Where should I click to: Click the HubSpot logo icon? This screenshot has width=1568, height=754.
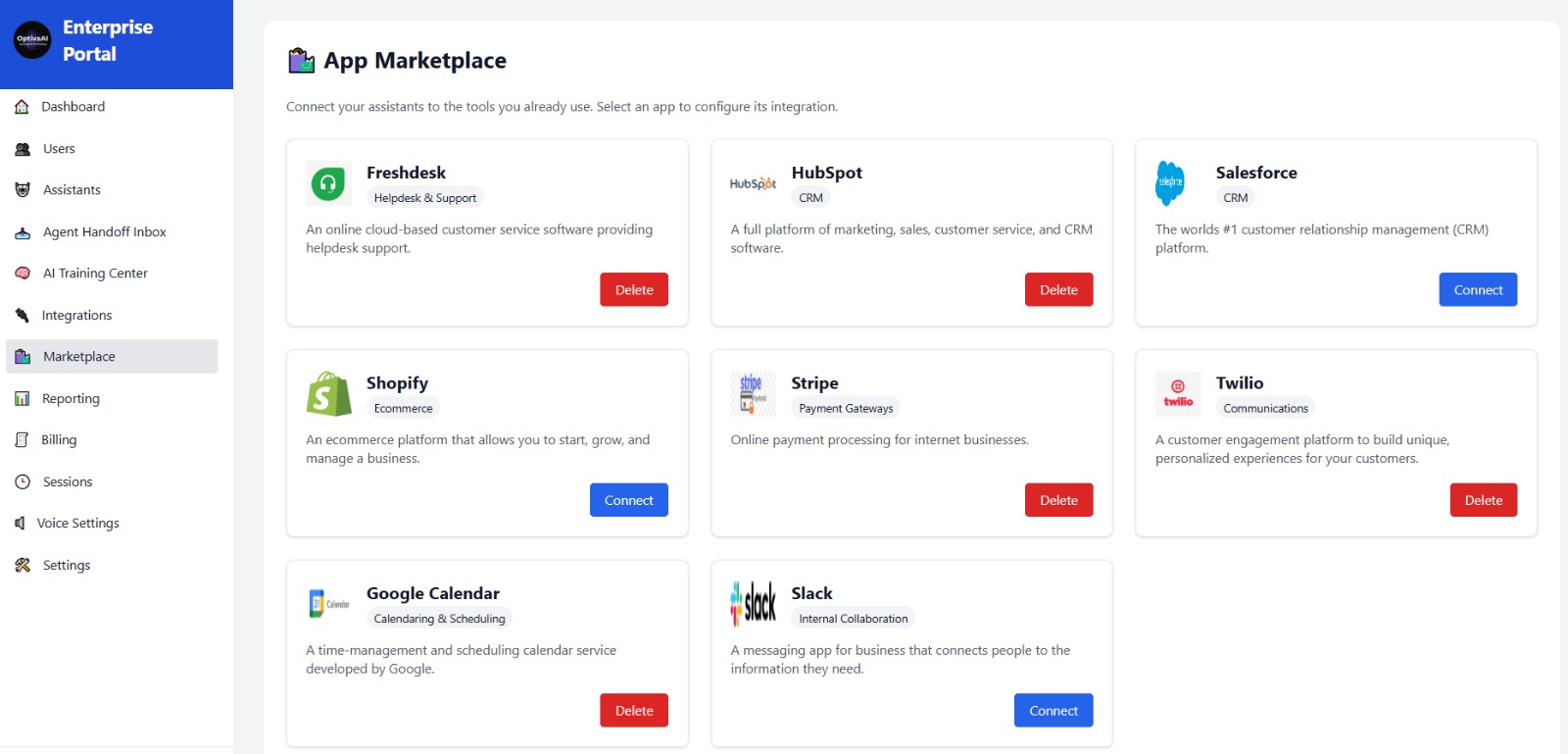753,183
